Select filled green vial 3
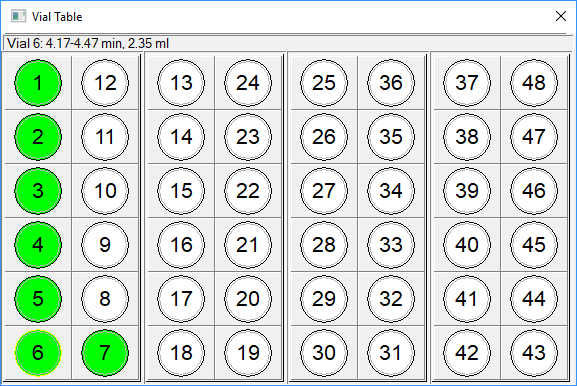The height and width of the screenshot is (386, 577). [x=38, y=191]
